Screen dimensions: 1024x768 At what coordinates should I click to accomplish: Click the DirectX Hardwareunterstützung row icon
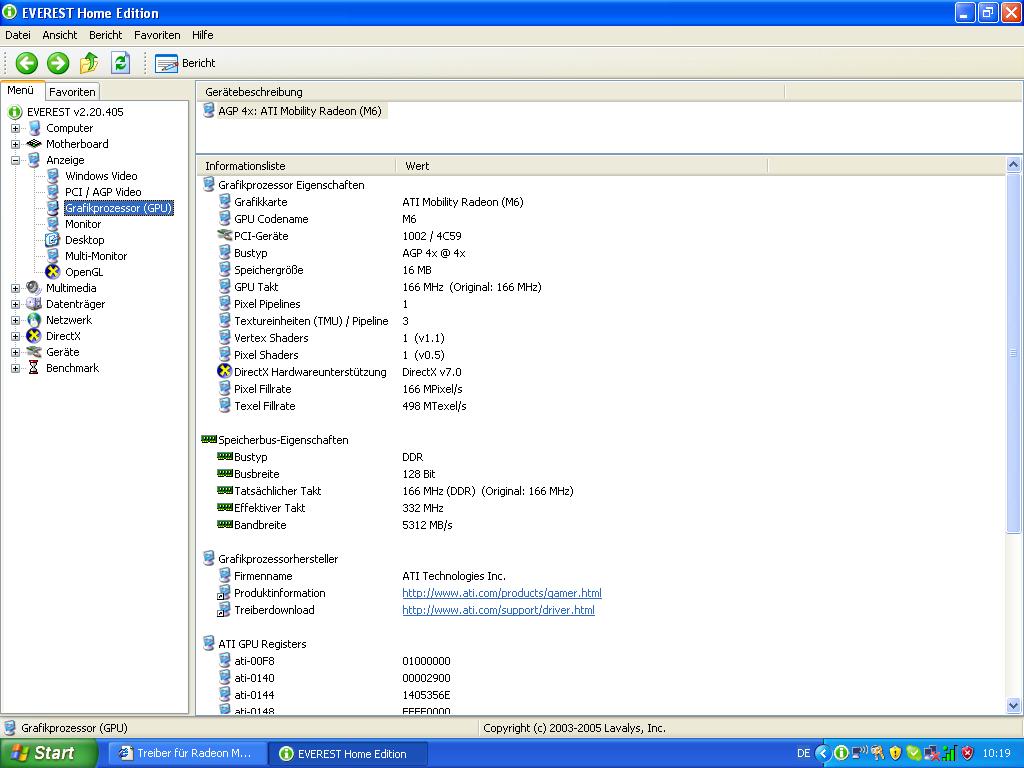click(x=225, y=372)
